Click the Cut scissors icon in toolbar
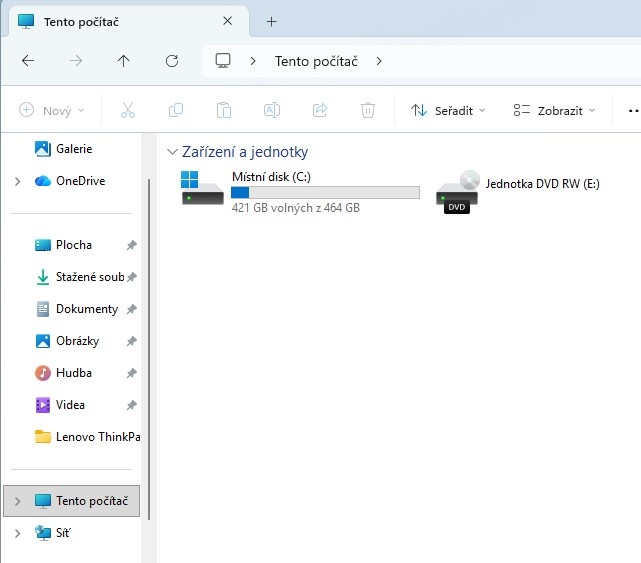This screenshot has height=563, width=641. coord(128,110)
